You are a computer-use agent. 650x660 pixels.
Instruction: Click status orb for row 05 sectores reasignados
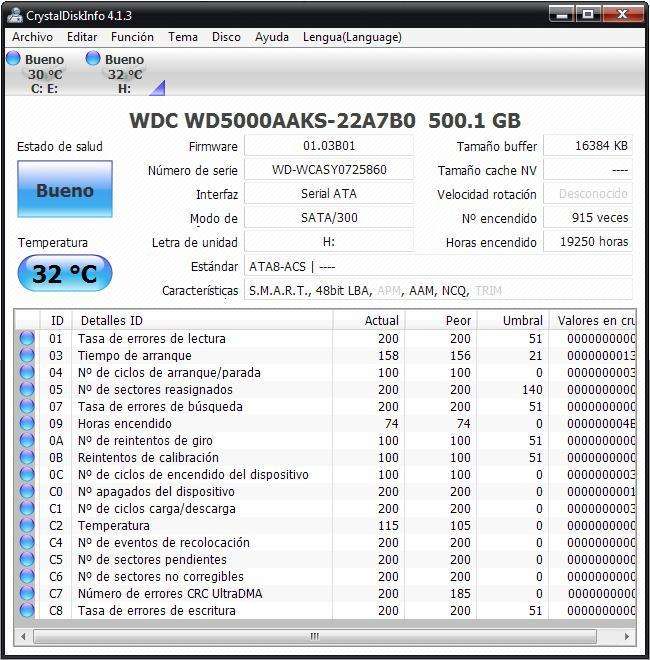coord(27,389)
